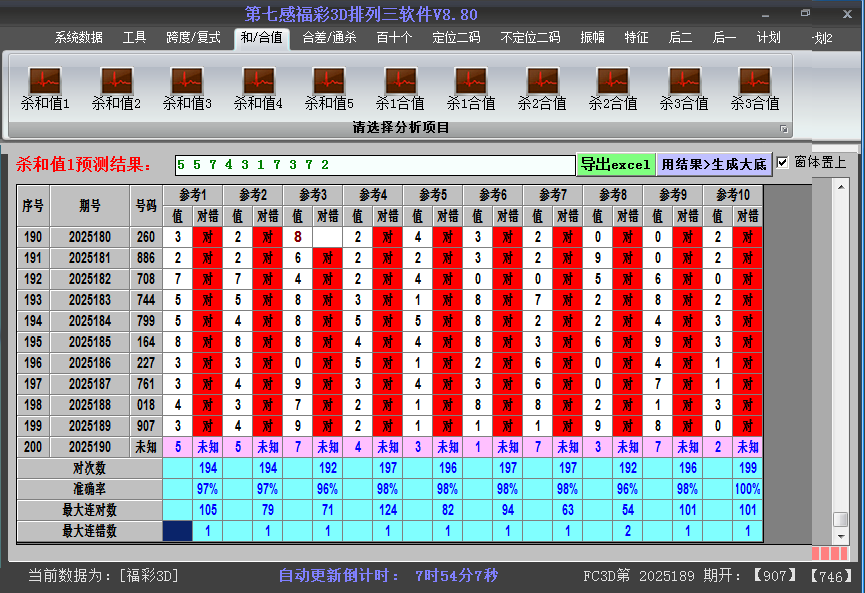
Task: Click the 期号 column header
Action: (90, 206)
